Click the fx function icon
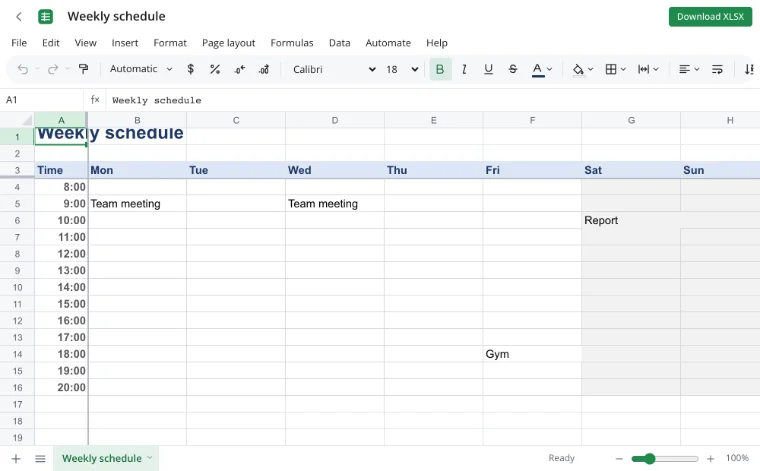This screenshot has width=760, height=471. click(x=95, y=100)
